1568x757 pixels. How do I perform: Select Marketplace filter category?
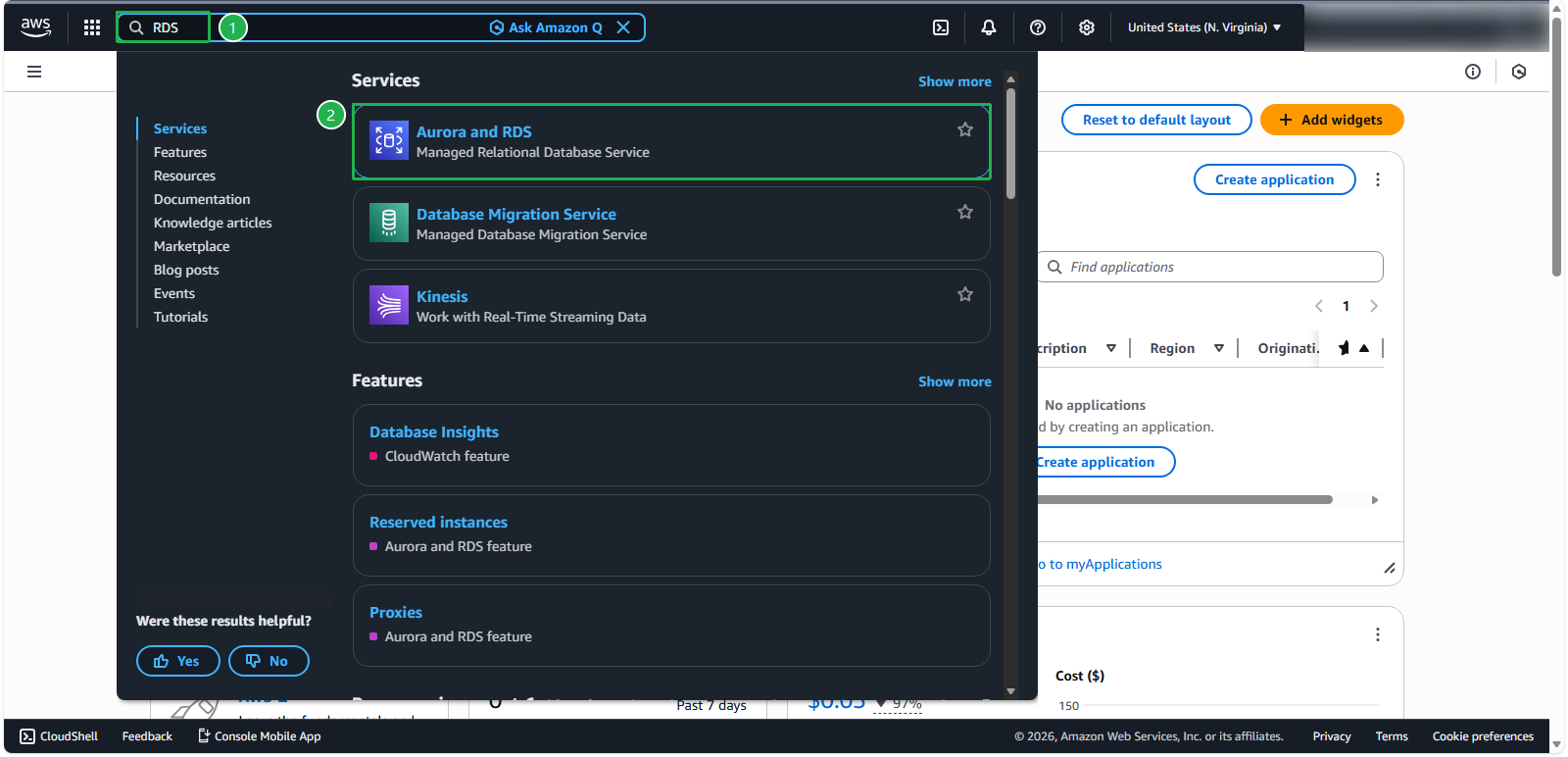tap(192, 246)
